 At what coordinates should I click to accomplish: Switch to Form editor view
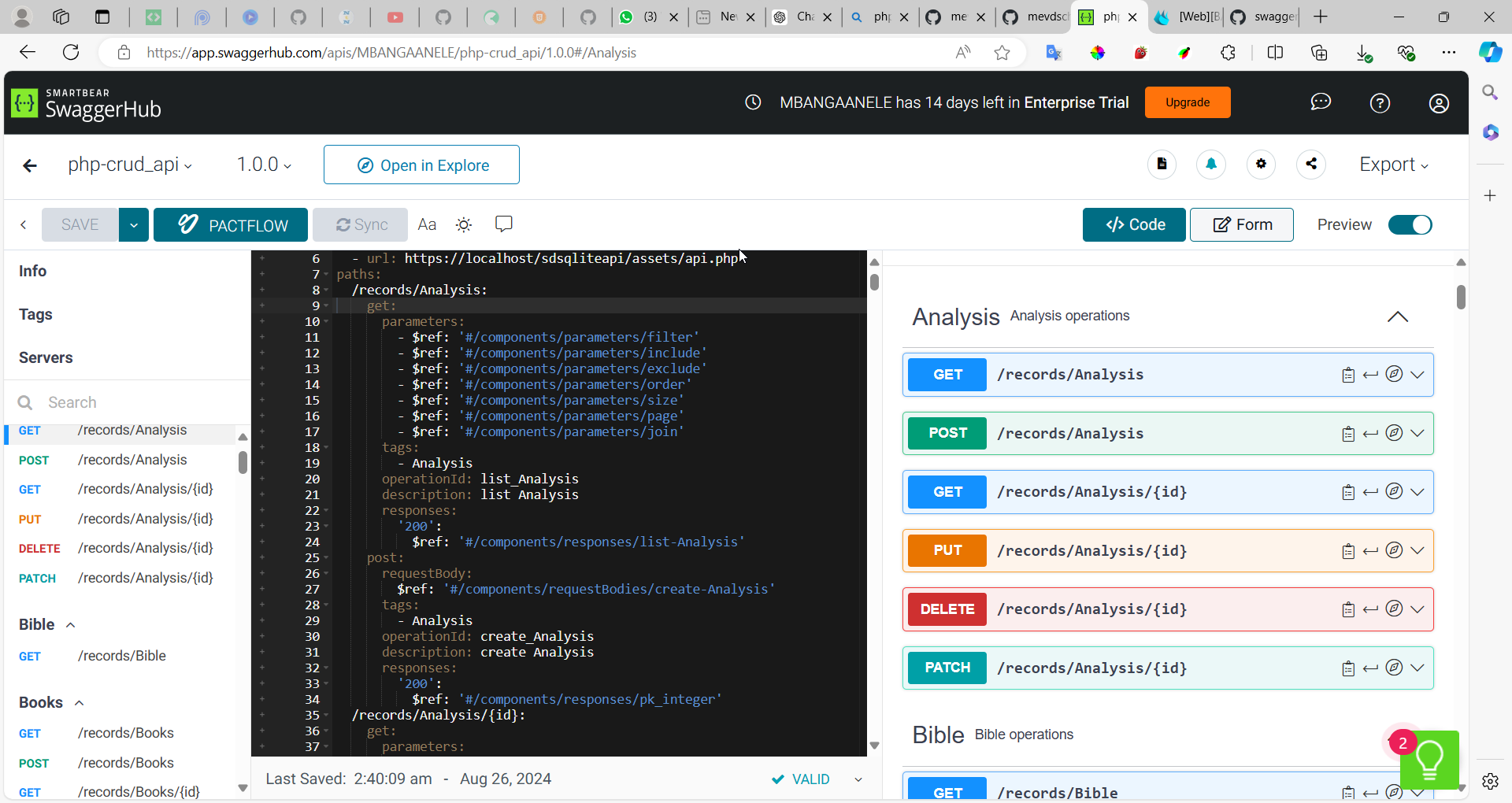(1242, 224)
